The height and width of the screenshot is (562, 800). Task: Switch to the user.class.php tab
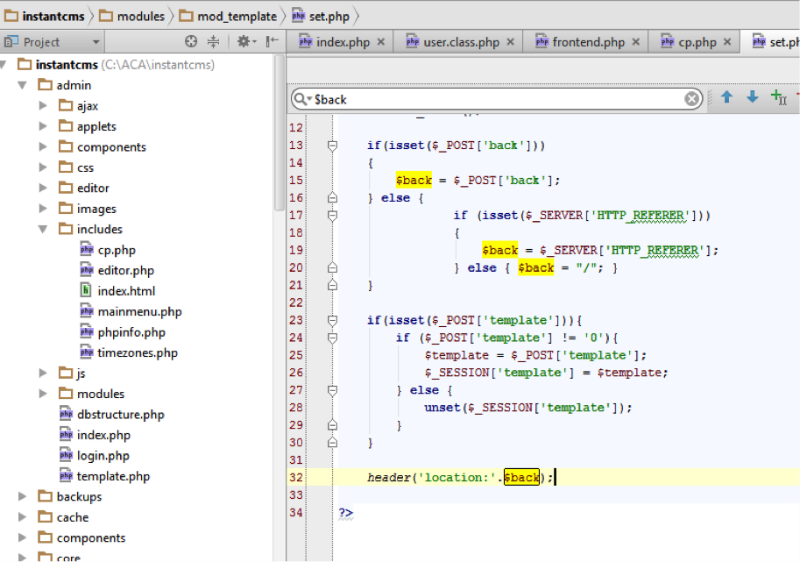460,42
